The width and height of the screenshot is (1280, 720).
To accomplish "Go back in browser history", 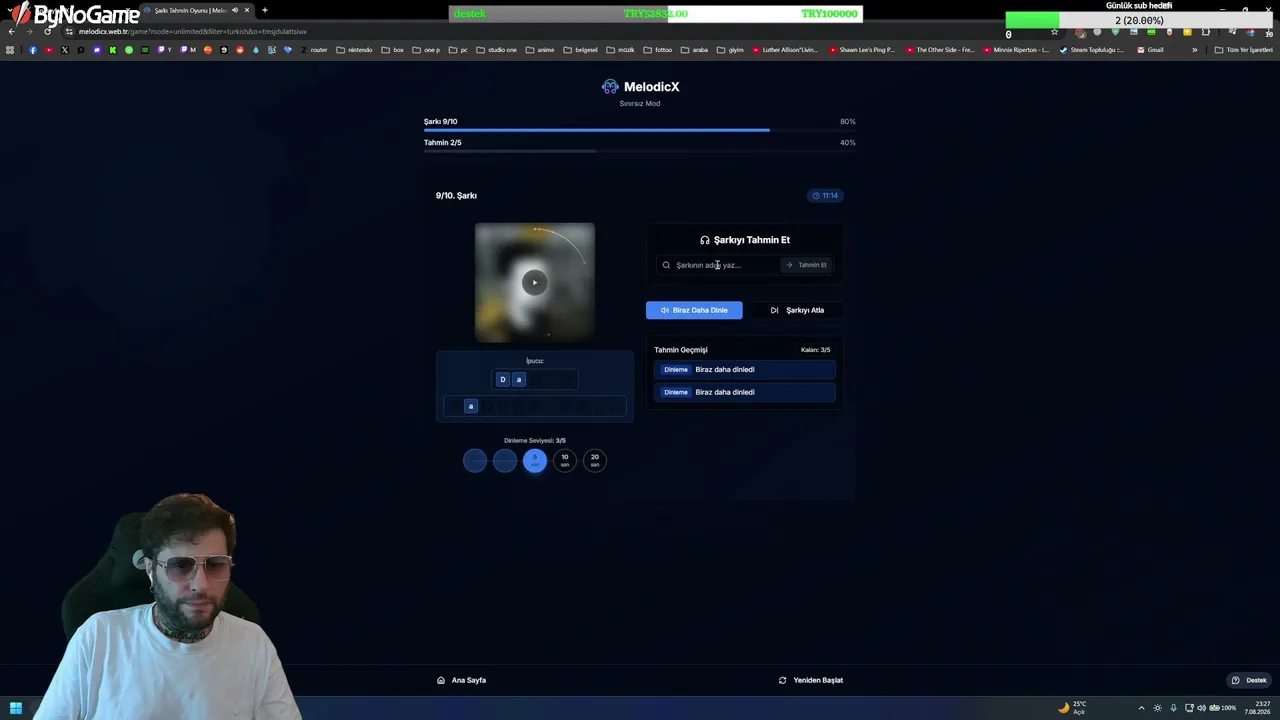I will 11,31.
